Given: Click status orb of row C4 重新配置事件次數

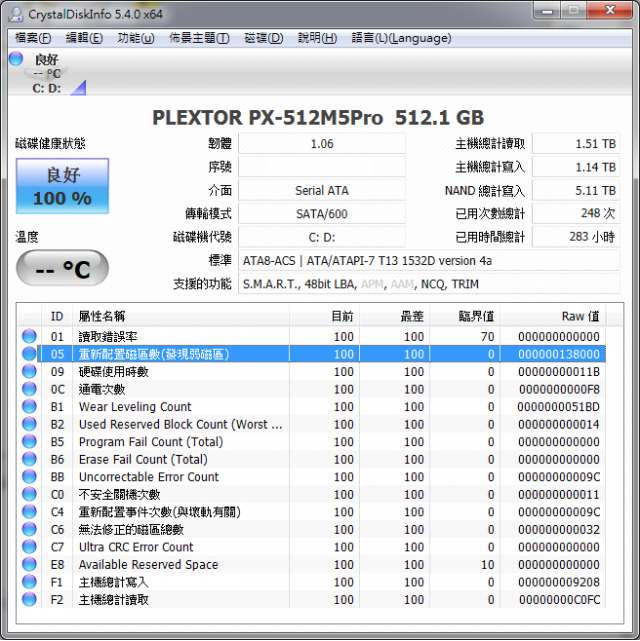Looking at the screenshot, I should pyautogui.click(x=29, y=512).
